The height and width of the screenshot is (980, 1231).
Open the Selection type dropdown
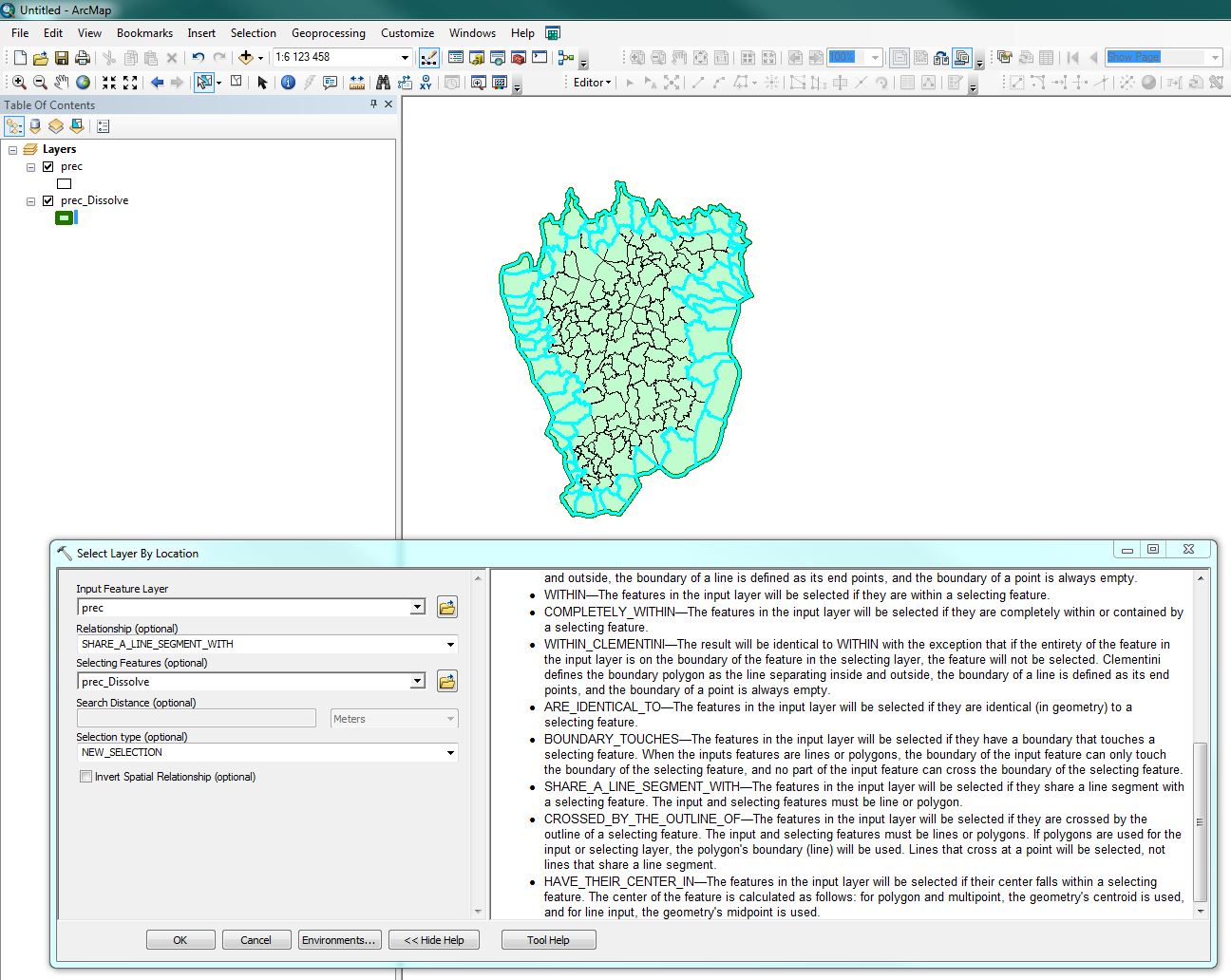pyautogui.click(x=450, y=752)
